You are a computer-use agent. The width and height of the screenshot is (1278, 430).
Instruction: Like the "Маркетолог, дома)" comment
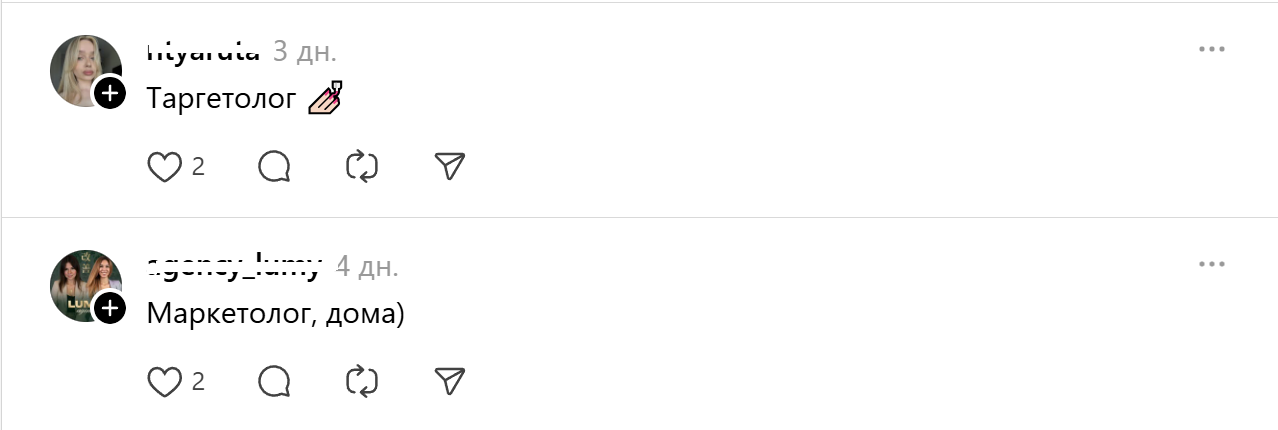[164, 381]
